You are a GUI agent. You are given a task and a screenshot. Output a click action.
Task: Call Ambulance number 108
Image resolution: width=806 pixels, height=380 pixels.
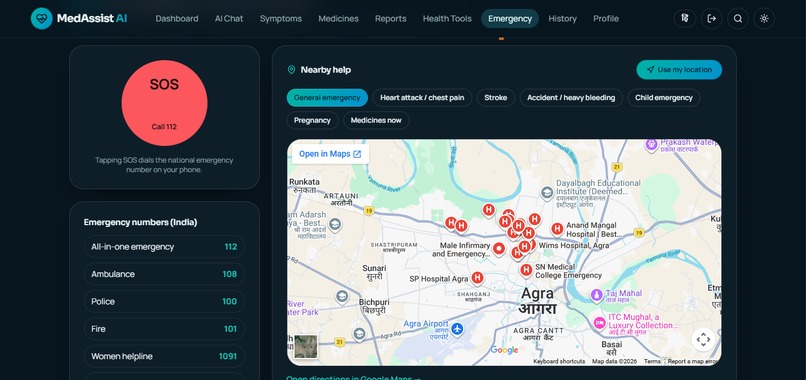164,274
